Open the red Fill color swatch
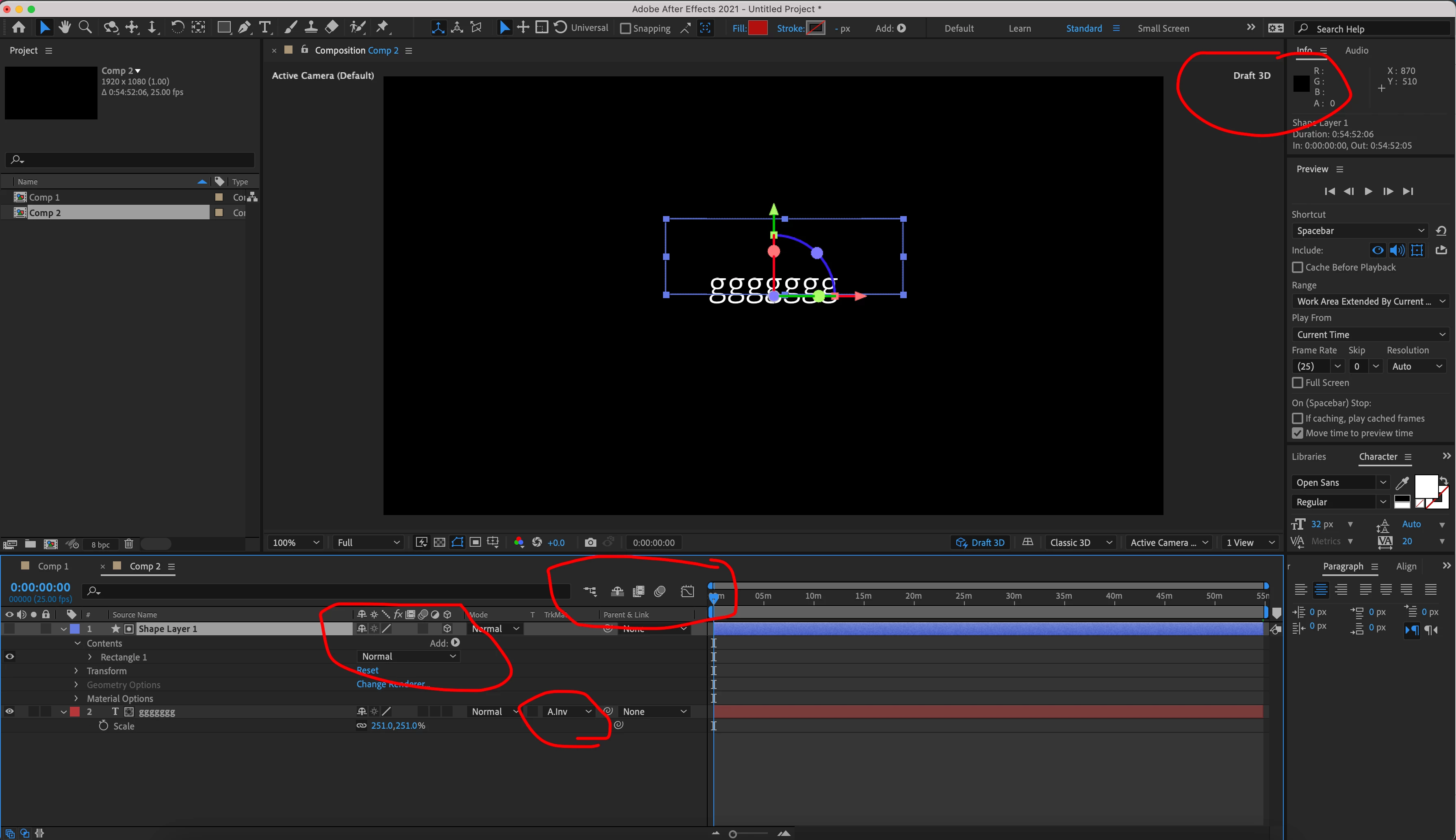The image size is (1456, 840). (757, 28)
